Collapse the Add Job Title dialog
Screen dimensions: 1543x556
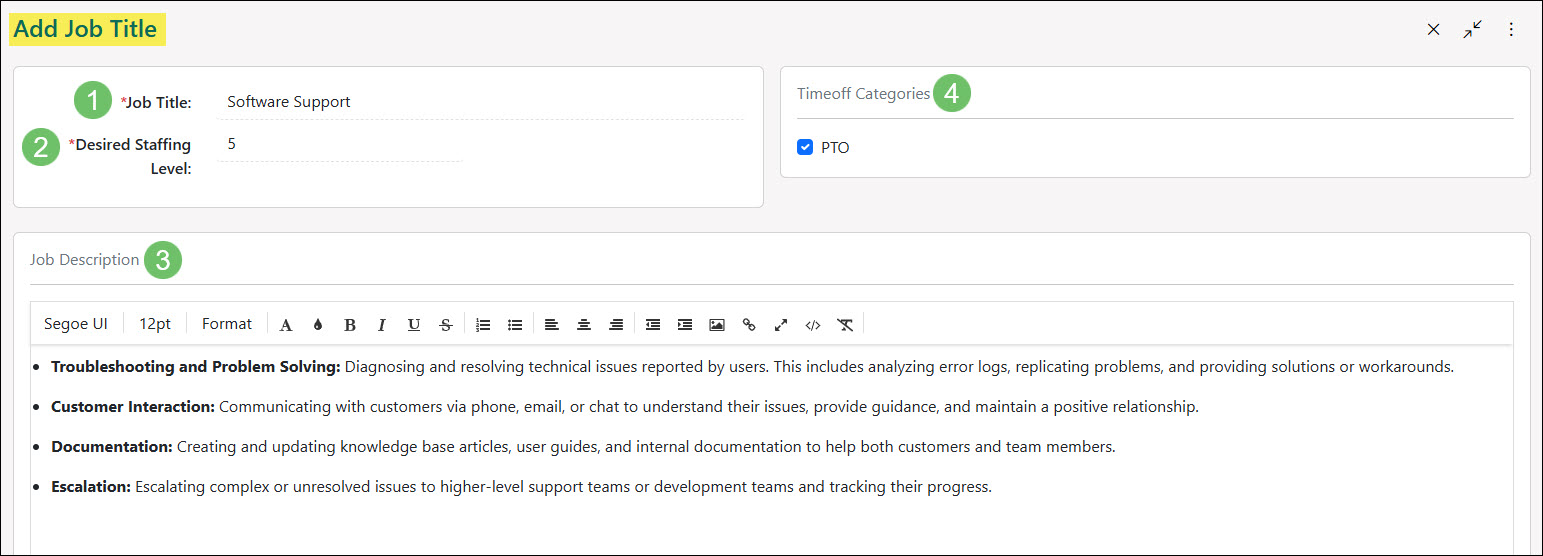(x=1472, y=30)
